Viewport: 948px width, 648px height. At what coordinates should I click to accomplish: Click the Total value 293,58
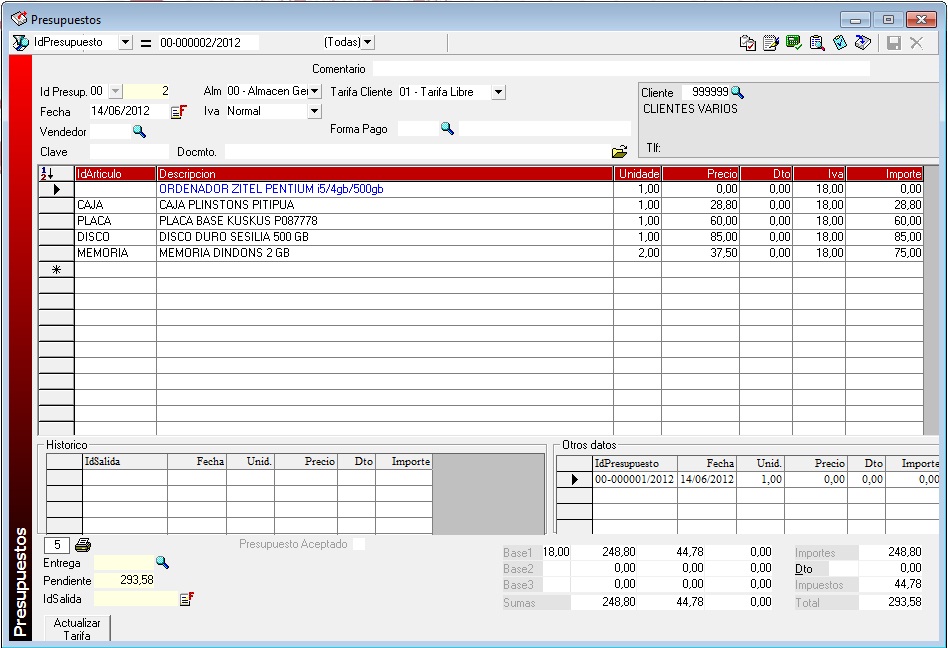[891, 602]
